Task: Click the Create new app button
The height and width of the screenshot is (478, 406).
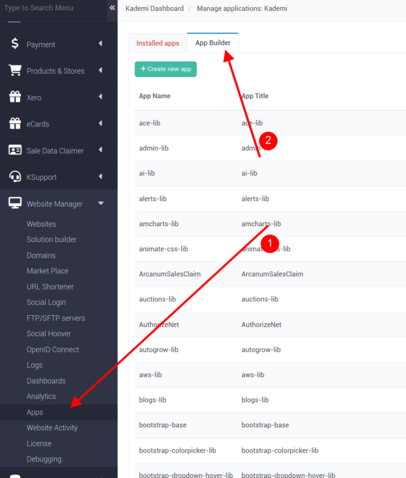Action: (x=166, y=69)
